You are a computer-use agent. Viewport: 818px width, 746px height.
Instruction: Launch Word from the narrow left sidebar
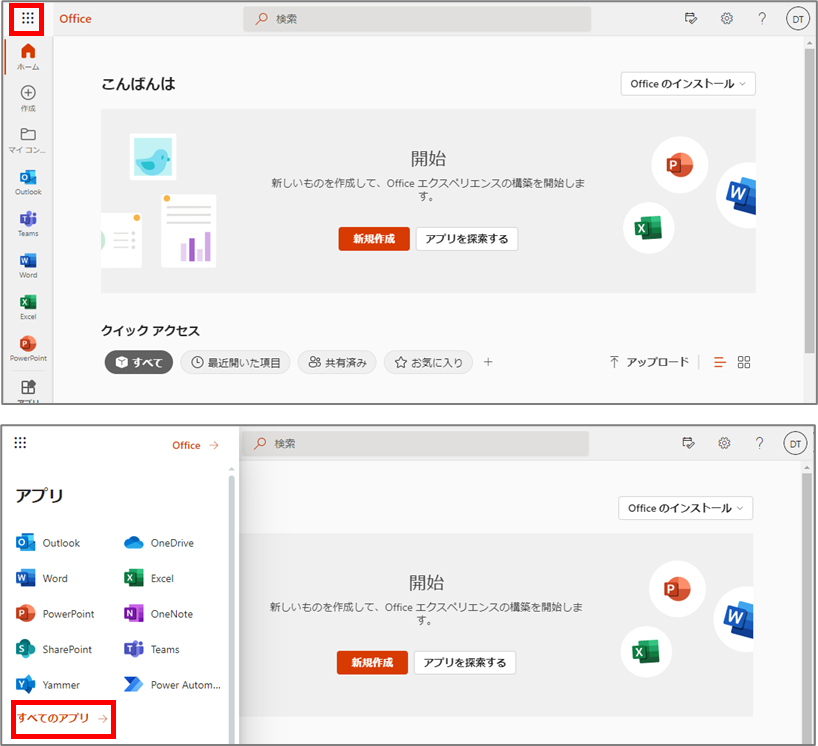28,266
